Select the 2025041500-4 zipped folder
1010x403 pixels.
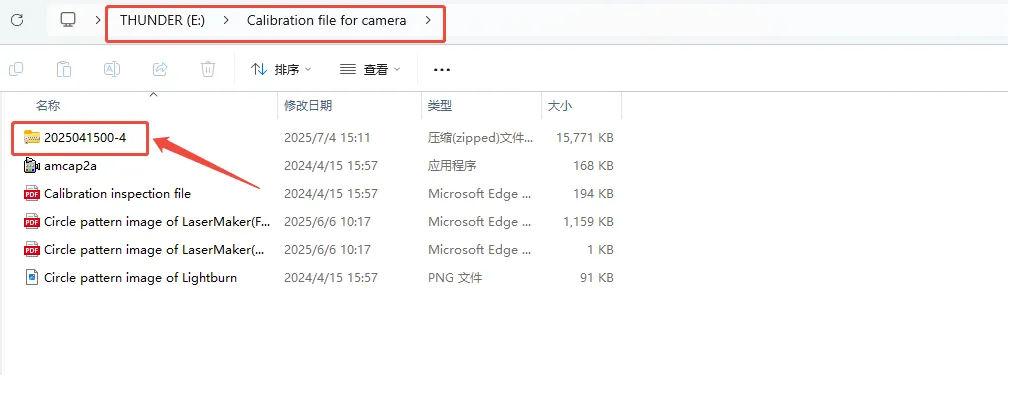(84, 138)
